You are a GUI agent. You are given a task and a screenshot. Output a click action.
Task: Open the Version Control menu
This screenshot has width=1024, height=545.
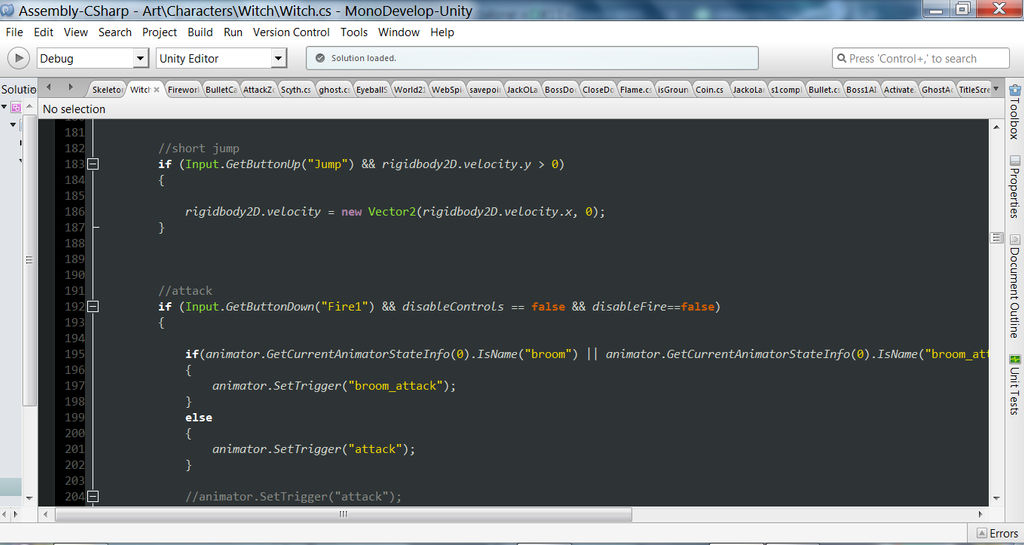(x=291, y=32)
